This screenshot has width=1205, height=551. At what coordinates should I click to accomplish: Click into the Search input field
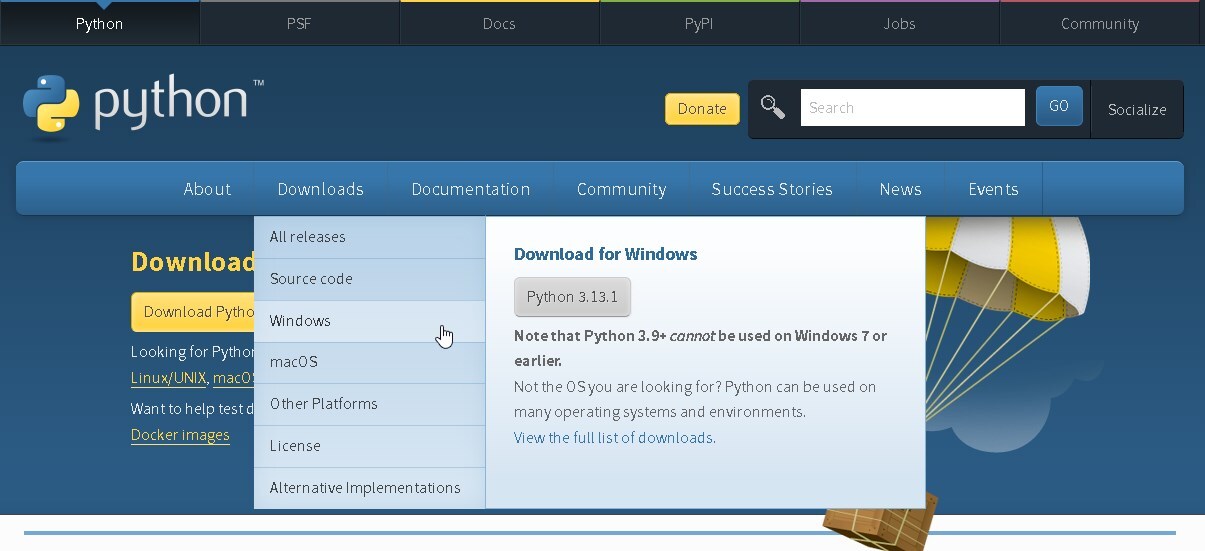point(913,108)
